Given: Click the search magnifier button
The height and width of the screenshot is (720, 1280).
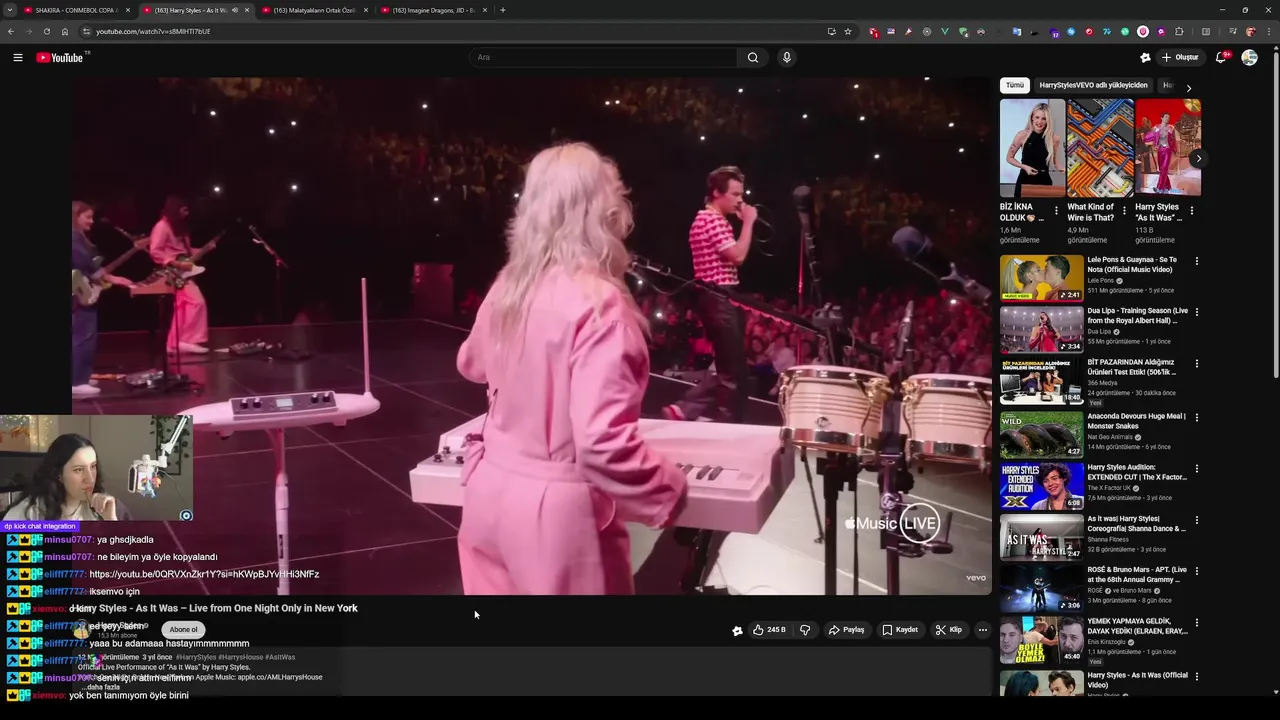Looking at the screenshot, I should point(753,57).
